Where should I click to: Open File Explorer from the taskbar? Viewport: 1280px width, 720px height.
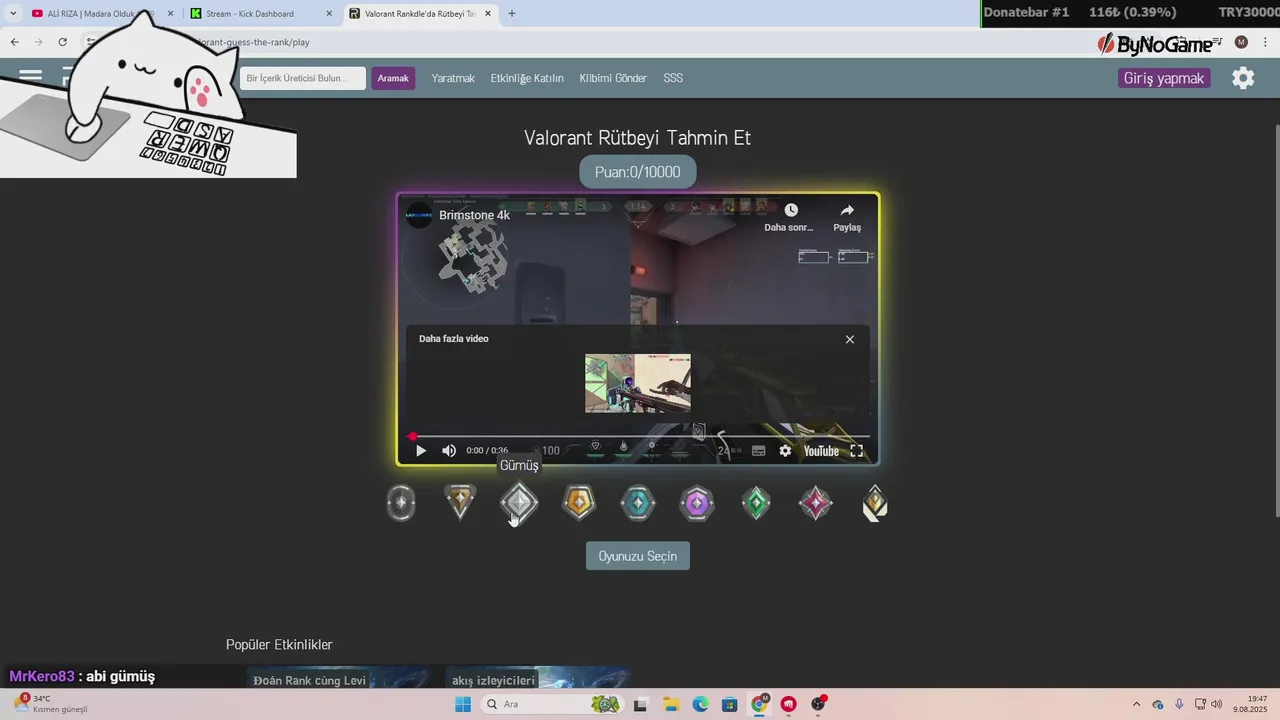coord(671,704)
